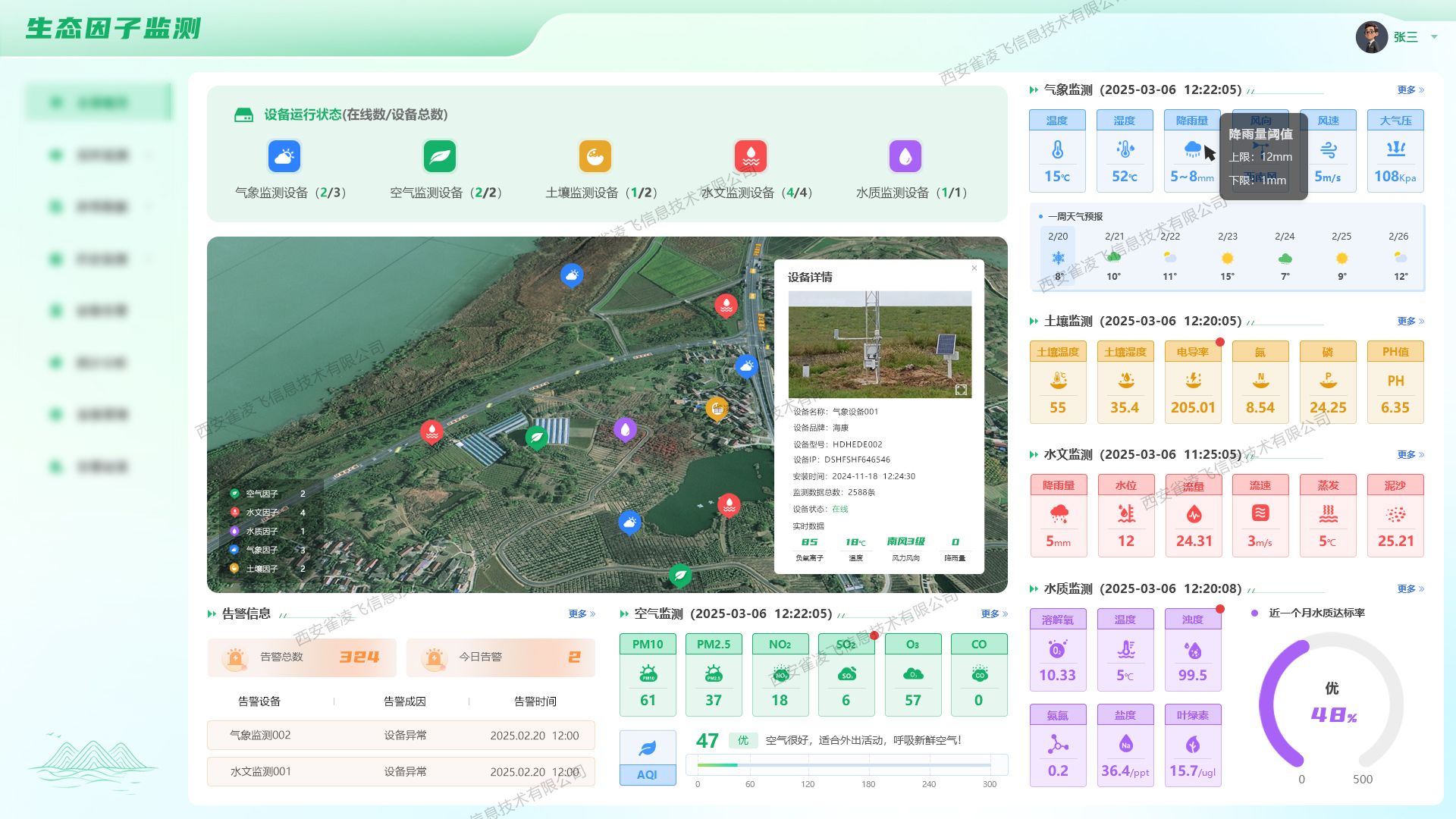1456x819 pixels.
Task: Click the device photo in 设备详情 popup
Action: pos(880,344)
